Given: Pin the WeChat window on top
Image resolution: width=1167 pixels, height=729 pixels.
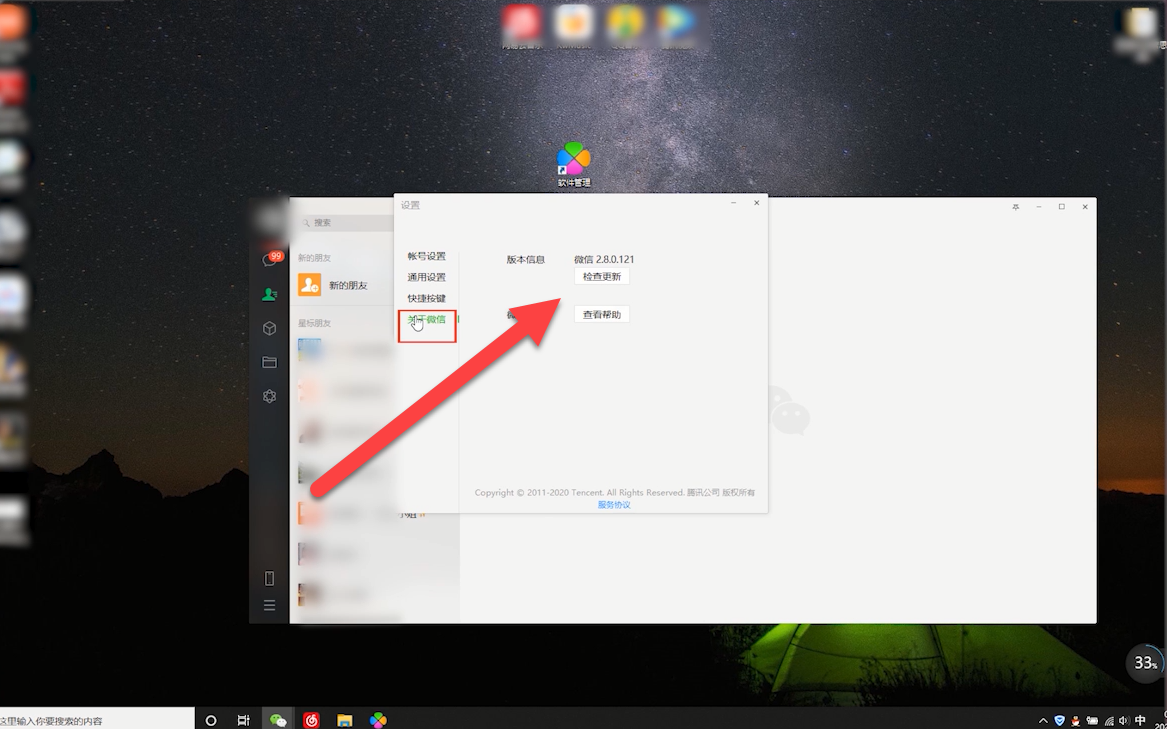Looking at the screenshot, I should [1015, 207].
